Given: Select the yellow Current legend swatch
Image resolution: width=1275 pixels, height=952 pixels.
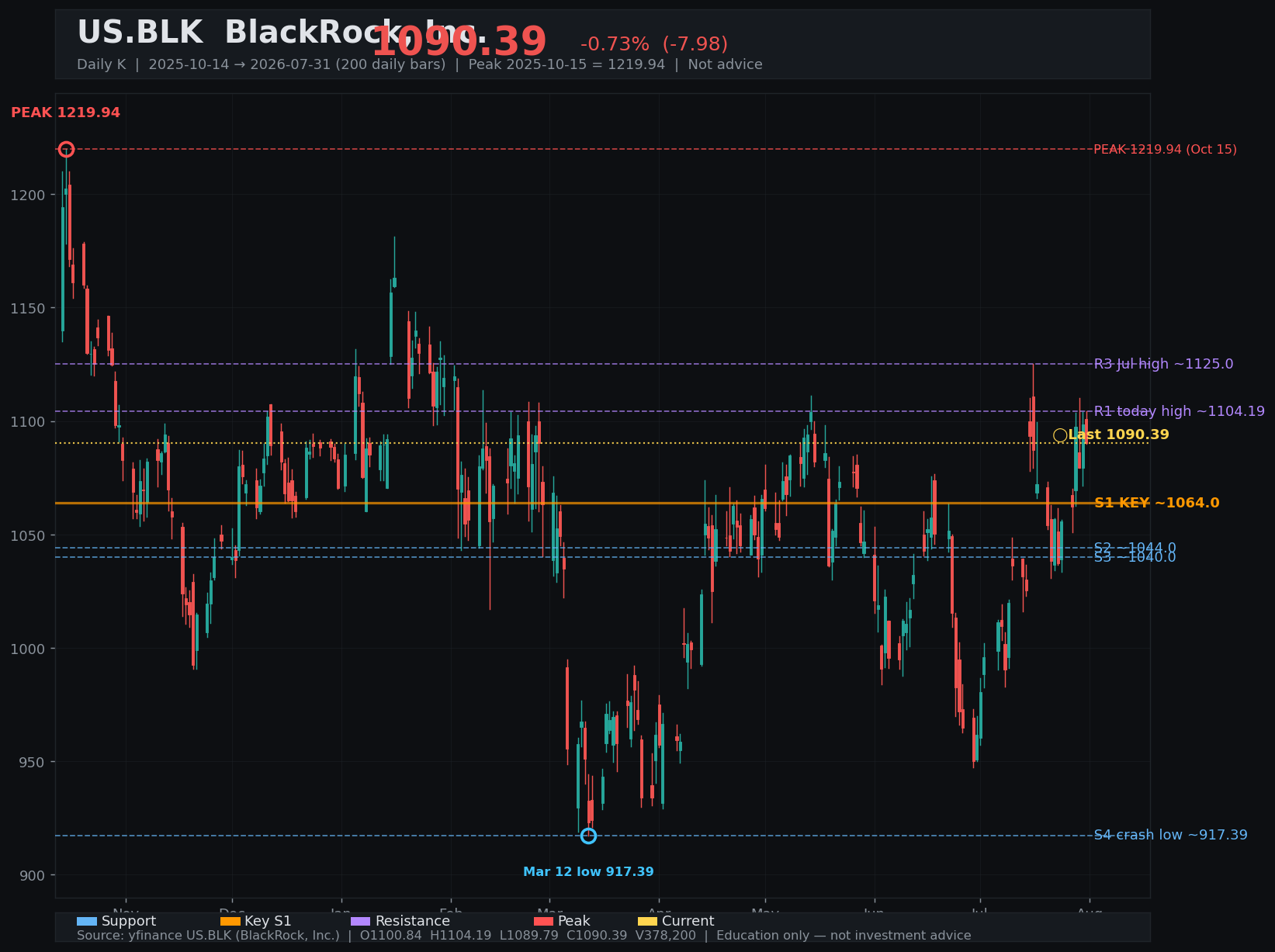Looking at the screenshot, I should [647, 921].
